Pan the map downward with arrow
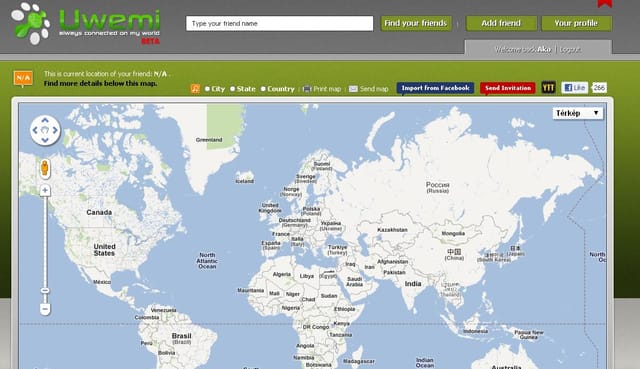 45,140
